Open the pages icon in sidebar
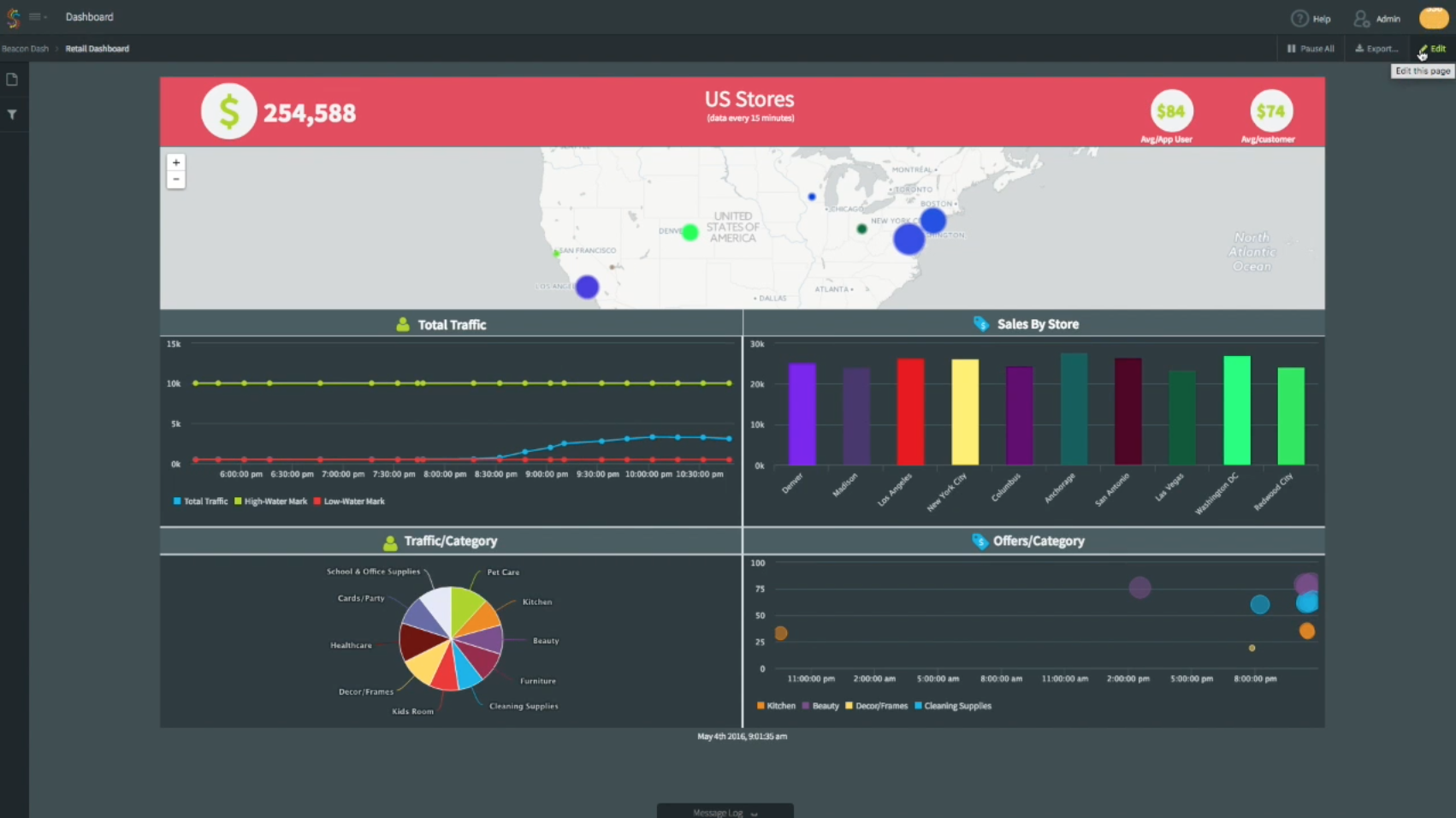This screenshot has height=818, width=1456. click(x=12, y=80)
